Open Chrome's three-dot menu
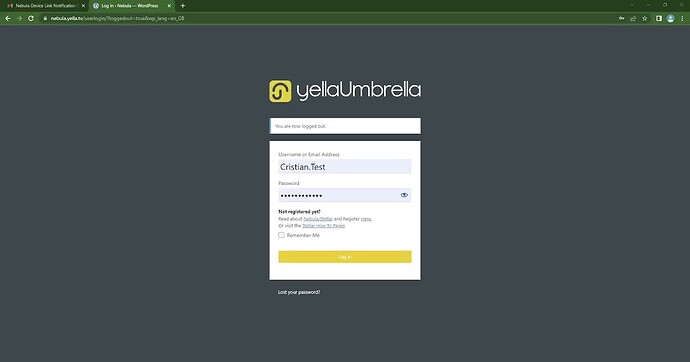 pyautogui.click(x=682, y=18)
